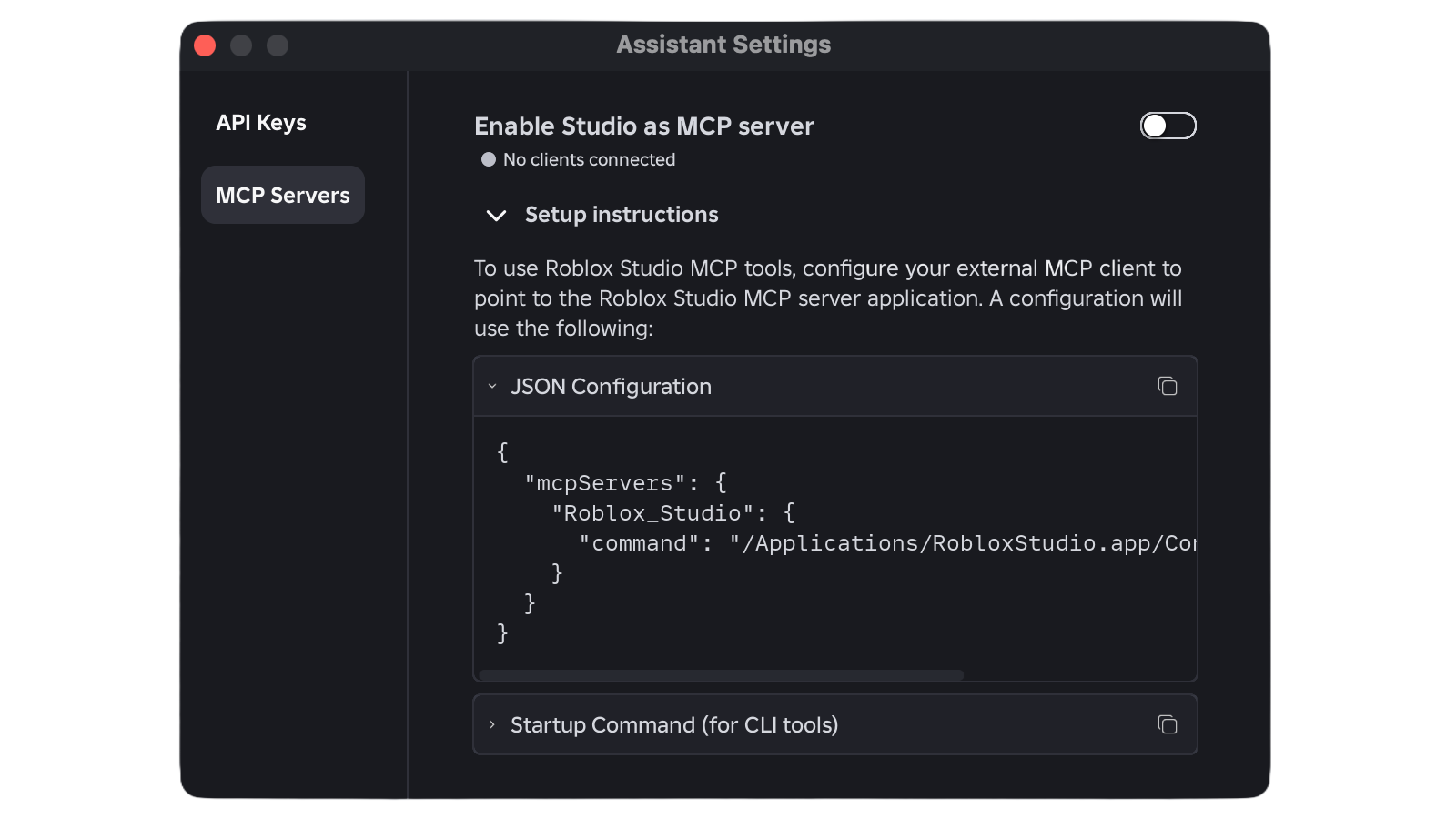Collapse the JSON Configuration block
The width and height of the screenshot is (1456, 819).
coord(492,387)
